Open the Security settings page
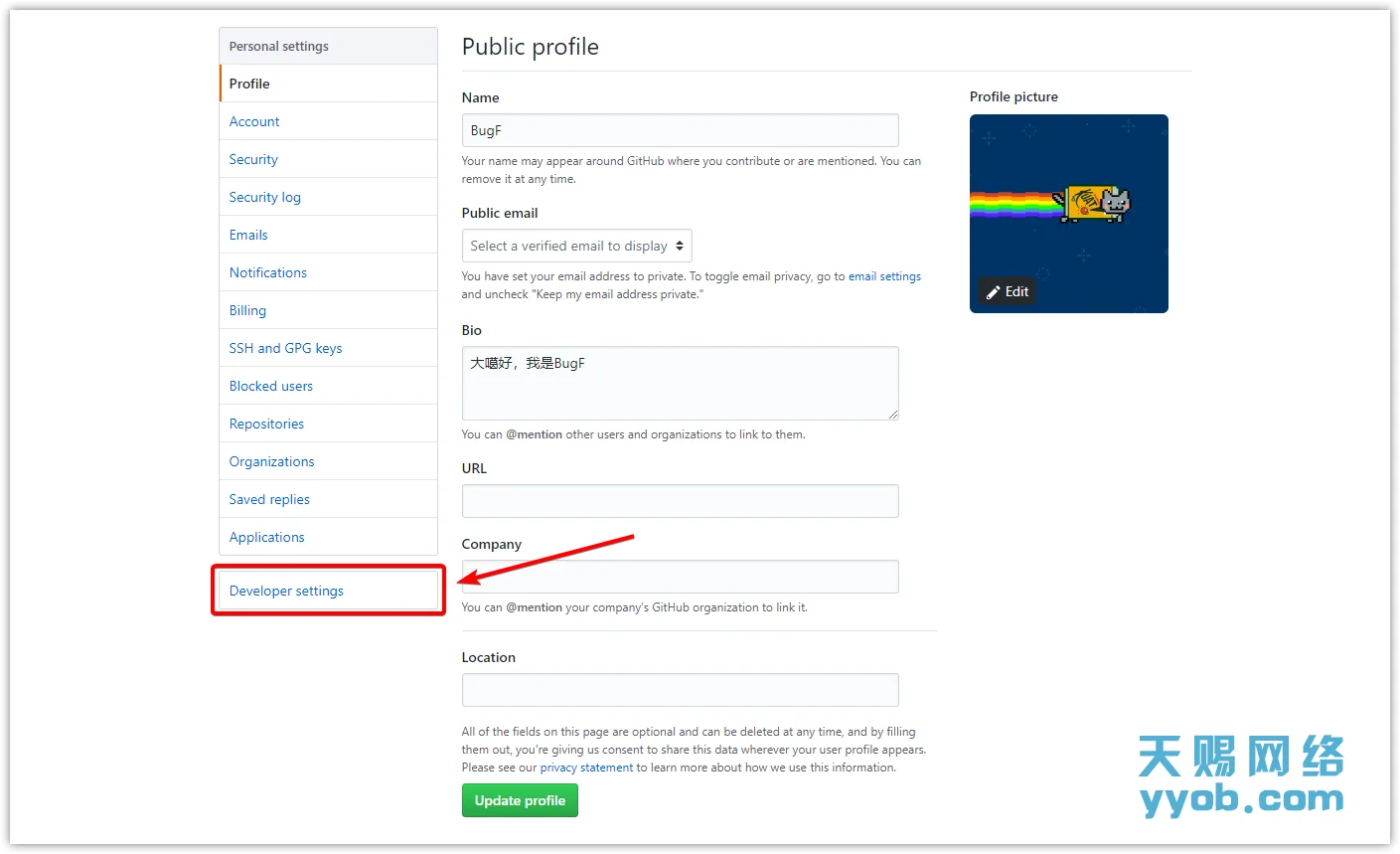The image size is (1400, 854). [252, 159]
